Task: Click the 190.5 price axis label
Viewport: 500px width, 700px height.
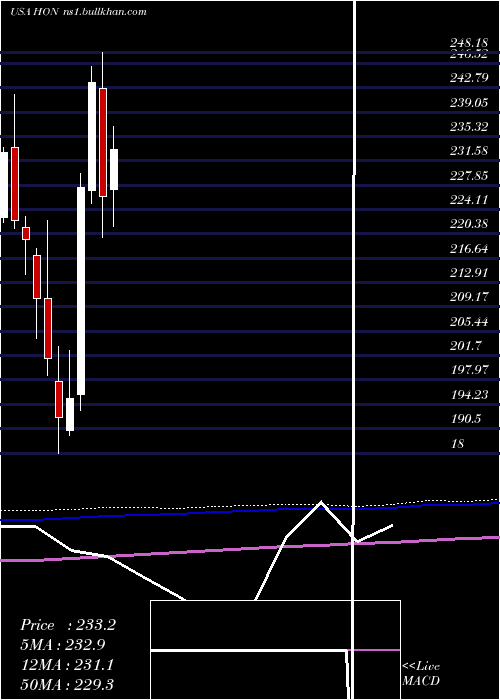Action: 465,419
